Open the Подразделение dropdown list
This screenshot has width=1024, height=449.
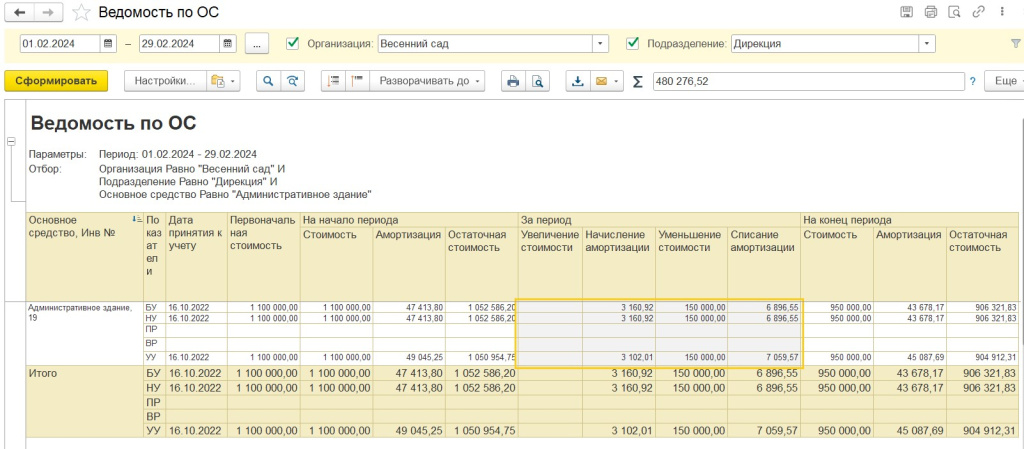pyautogui.click(x=927, y=44)
